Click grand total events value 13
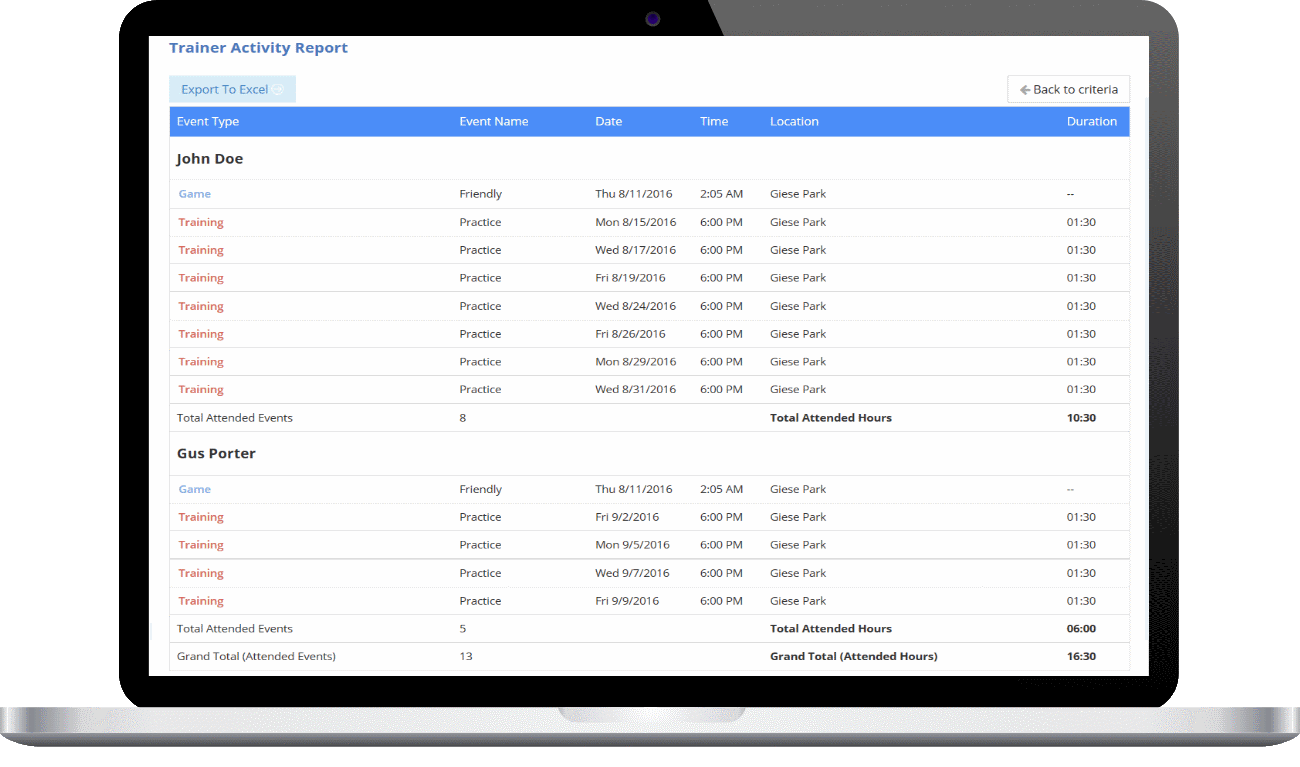 coord(466,657)
